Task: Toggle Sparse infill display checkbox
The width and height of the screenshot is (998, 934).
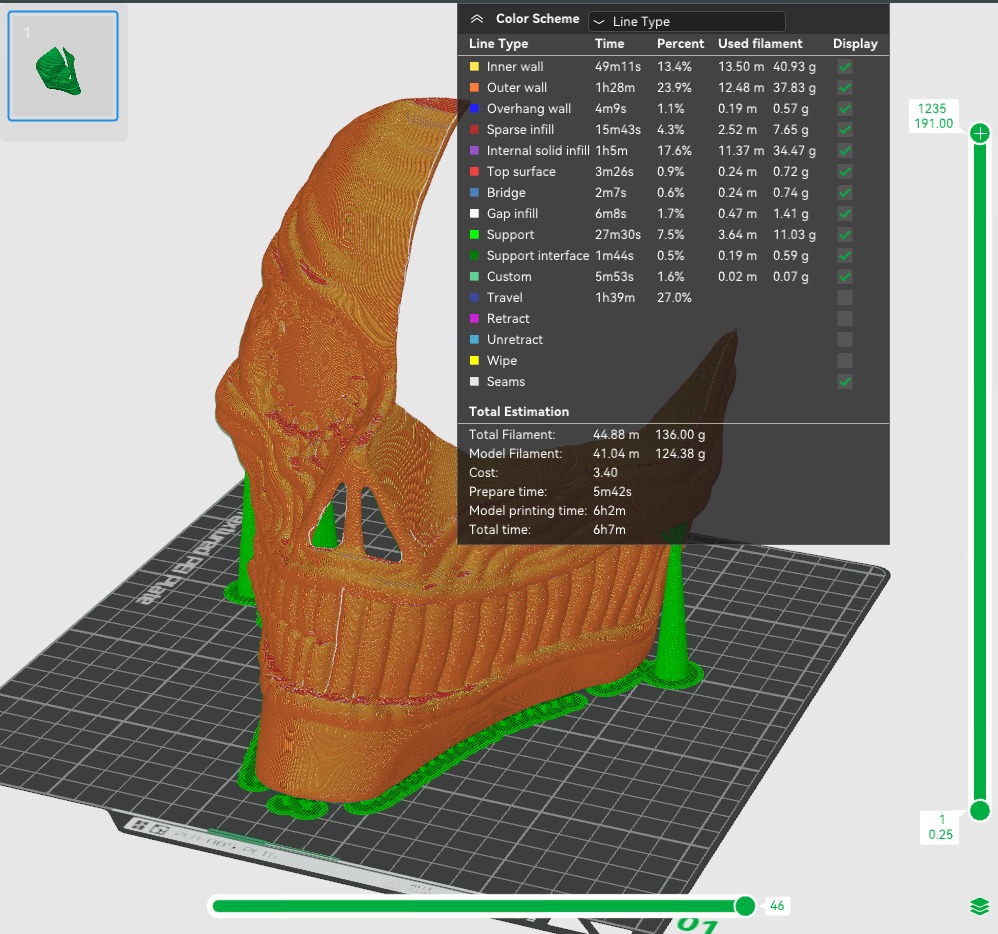Action: 845,129
